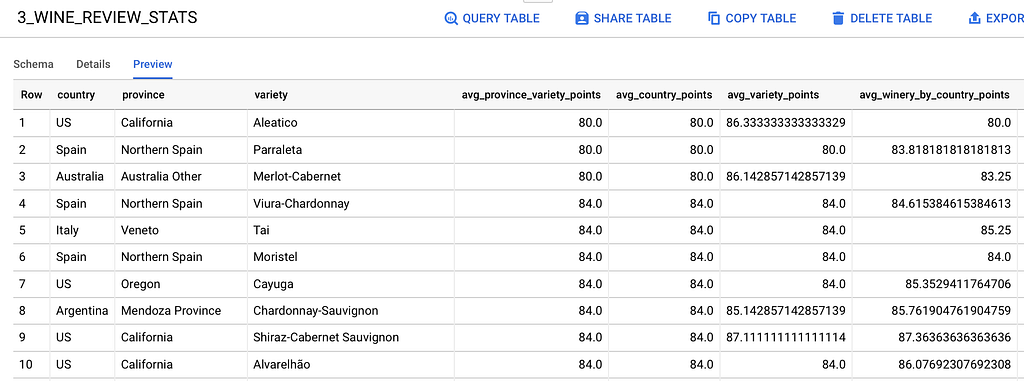Click the Italy country cell
Viewport: 1024px width, 381px height.
[67, 230]
